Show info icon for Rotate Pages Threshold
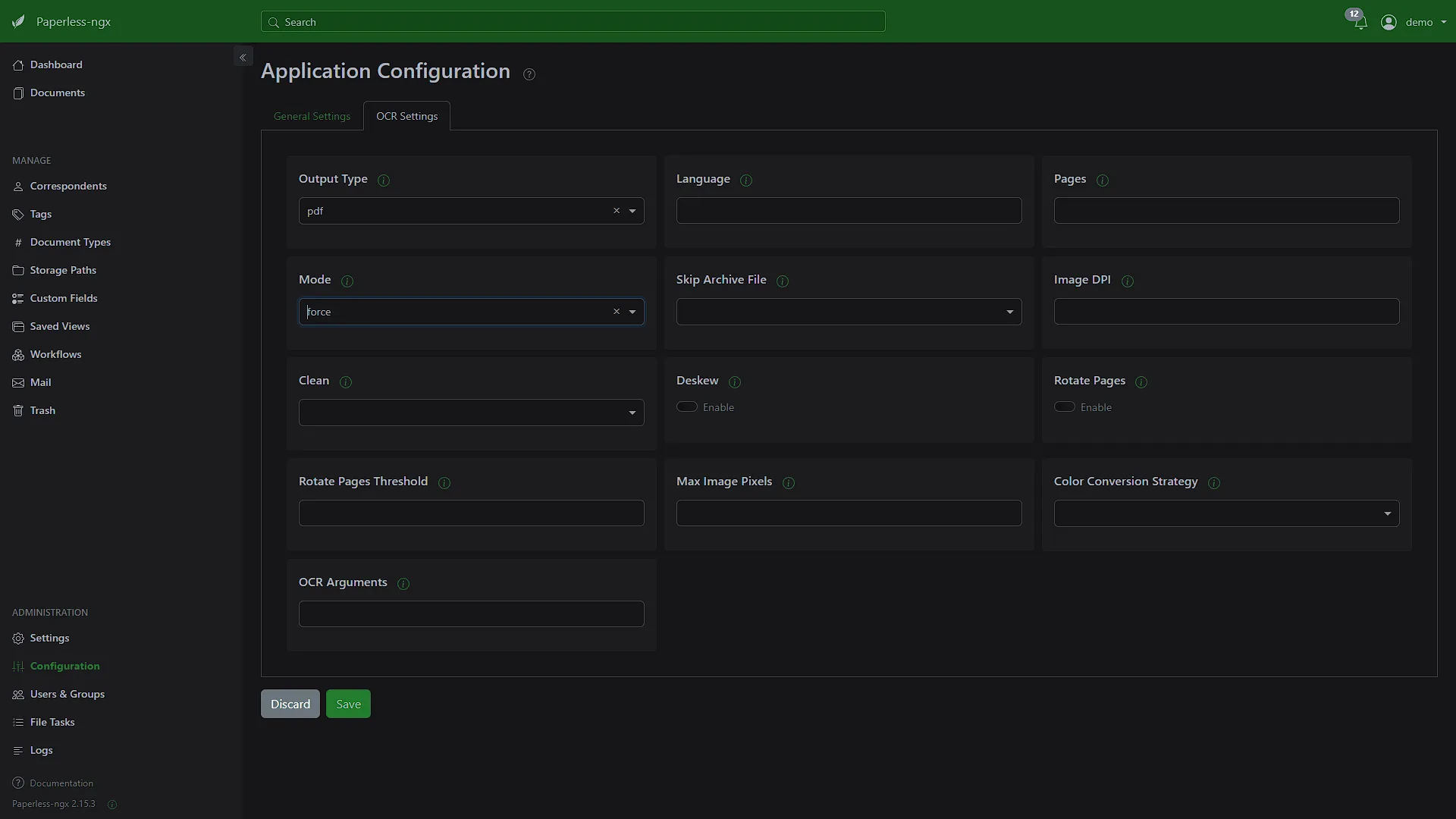1456x819 pixels. point(444,483)
